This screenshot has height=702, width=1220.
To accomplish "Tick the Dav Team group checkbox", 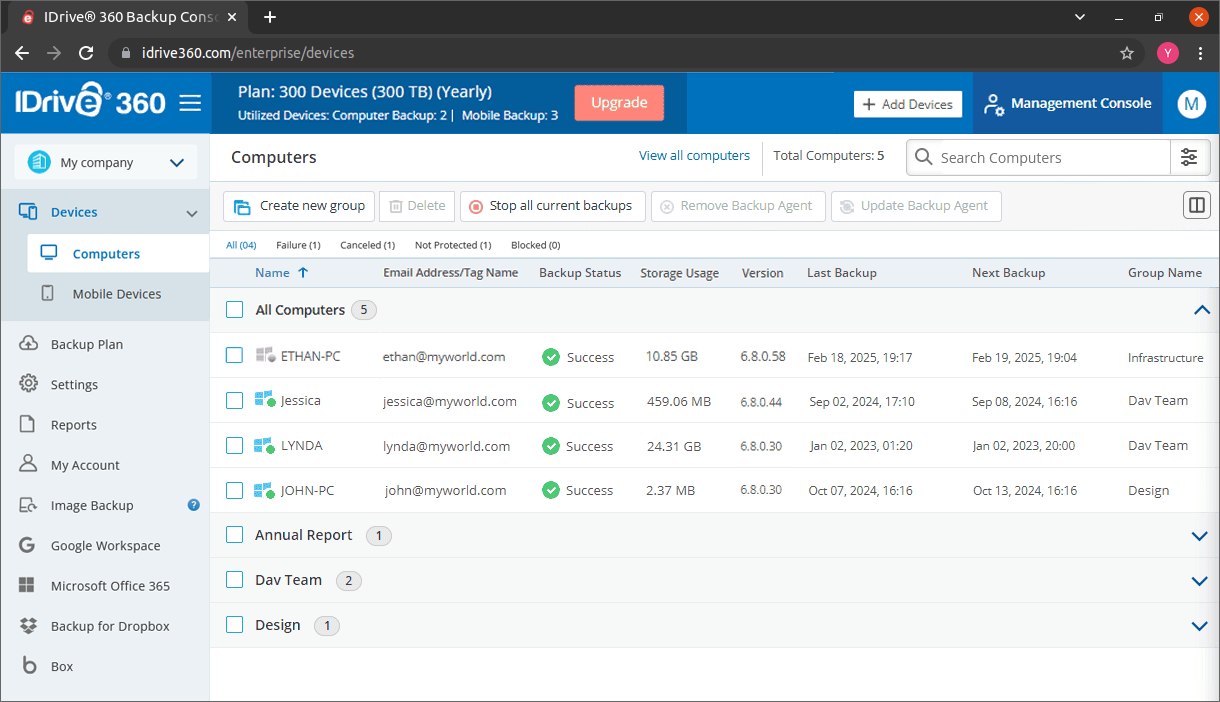I will 234,580.
